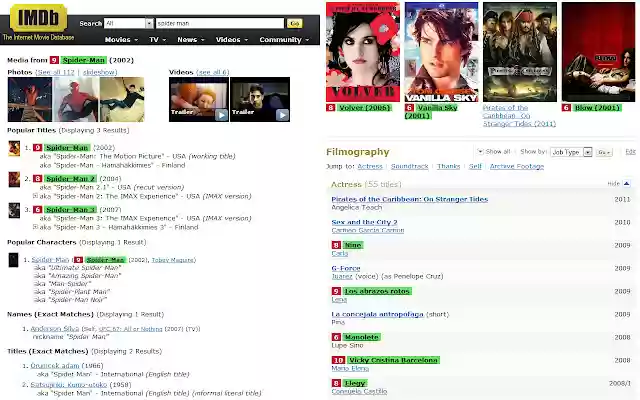Open Spider-Man 2 title link
Screen dimensions: 640x400
tap(70, 179)
